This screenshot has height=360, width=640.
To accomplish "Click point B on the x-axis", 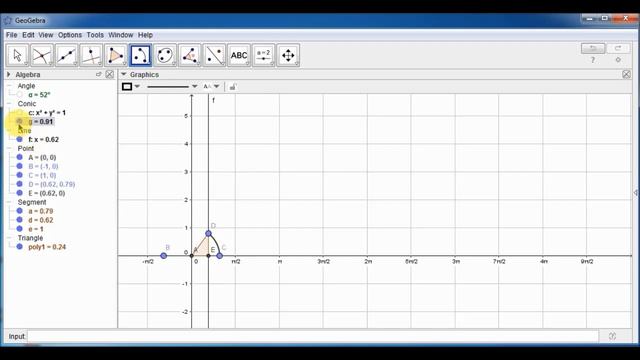I will click(164, 256).
